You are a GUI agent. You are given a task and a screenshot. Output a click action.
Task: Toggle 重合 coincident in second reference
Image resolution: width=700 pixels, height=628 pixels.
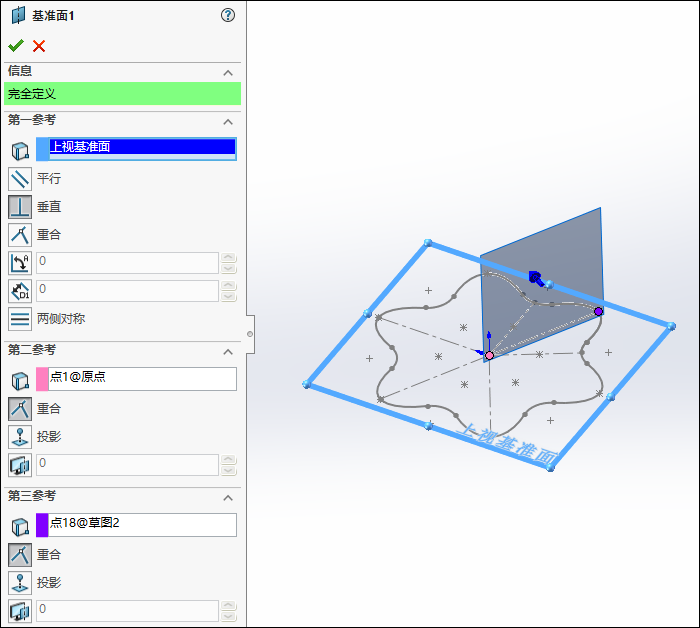pyautogui.click(x=20, y=409)
